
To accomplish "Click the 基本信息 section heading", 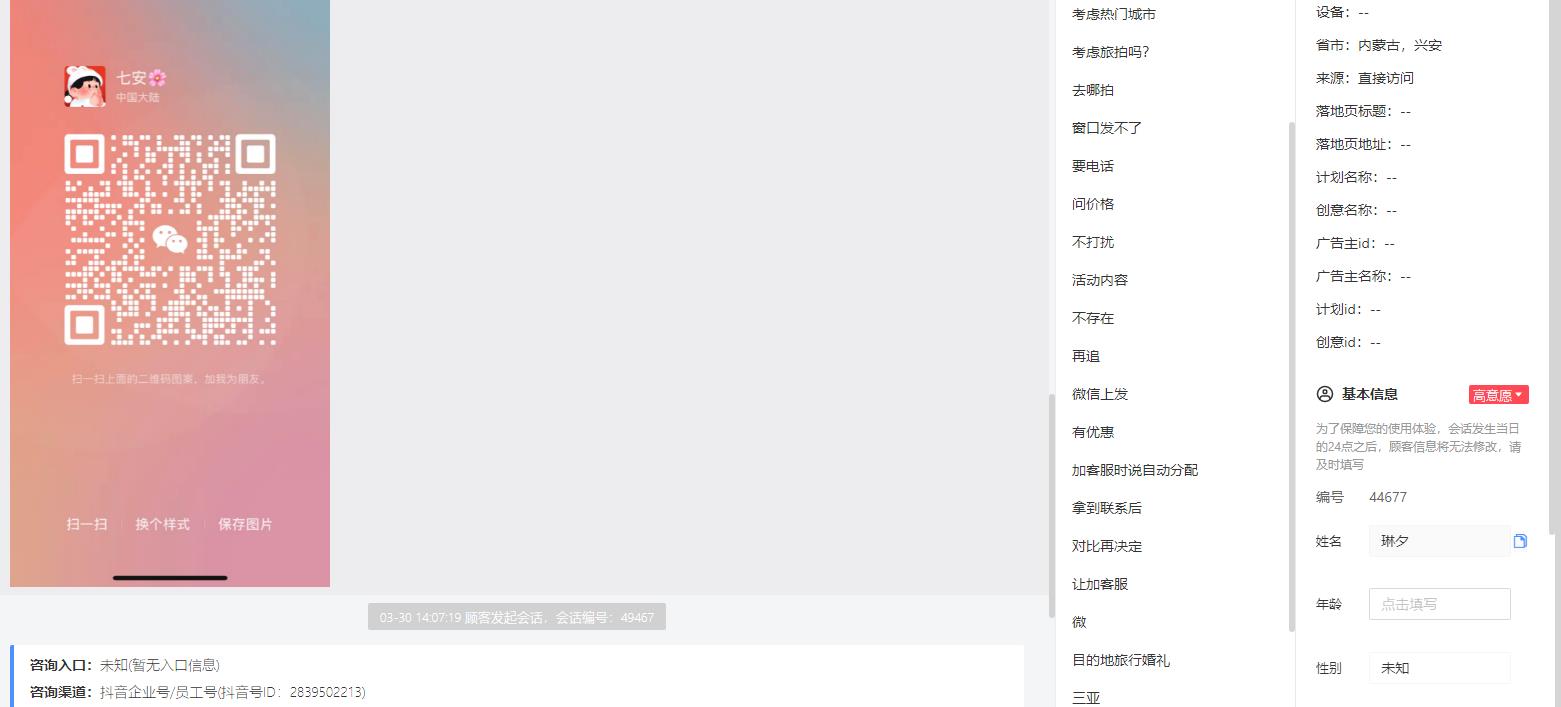I will click(x=1370, y=394).
